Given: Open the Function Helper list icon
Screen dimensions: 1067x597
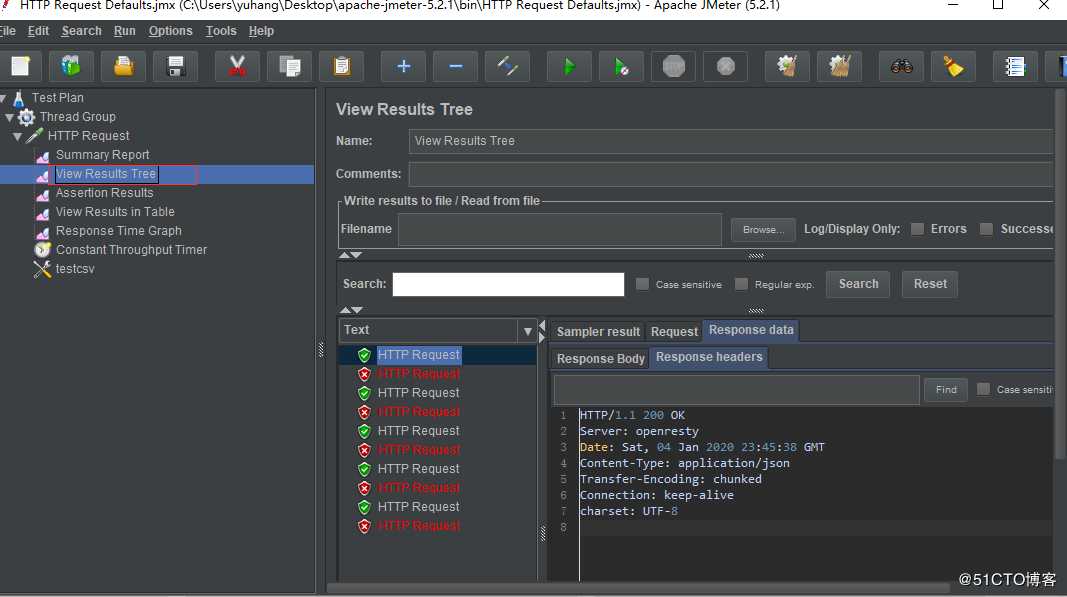Looking at the screenshot, I should click(1015, 66).
